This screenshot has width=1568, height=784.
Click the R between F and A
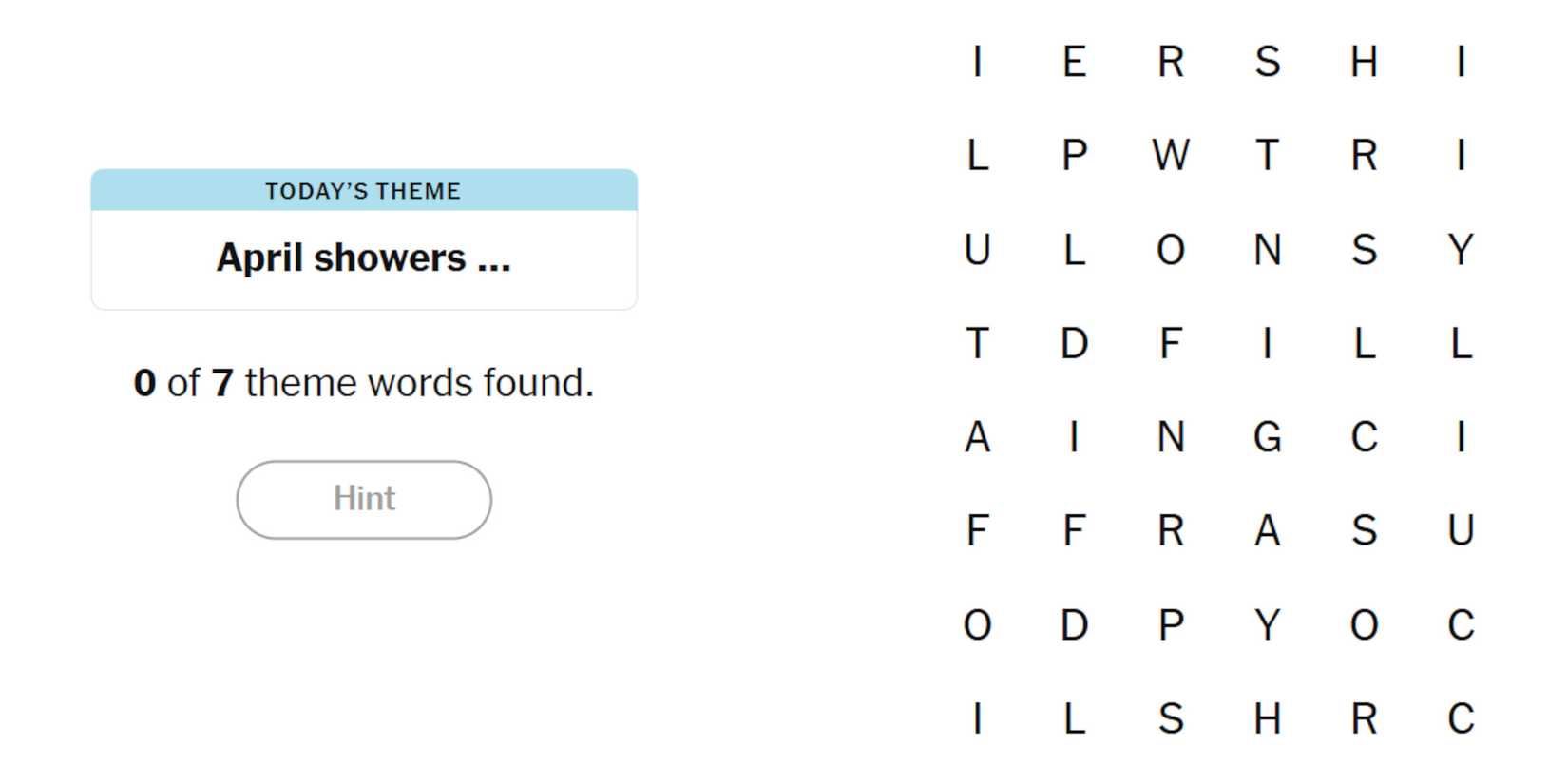tap(1171, 531)
